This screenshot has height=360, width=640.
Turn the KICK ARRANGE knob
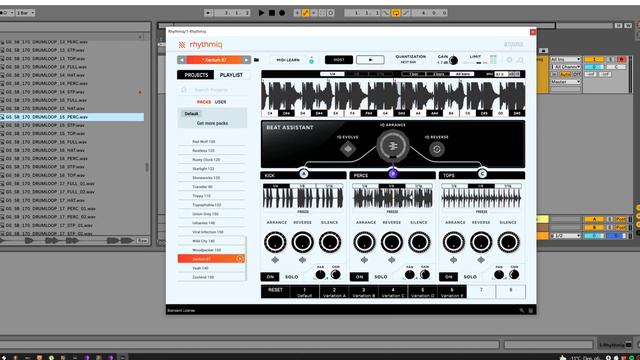click(275, 242)
